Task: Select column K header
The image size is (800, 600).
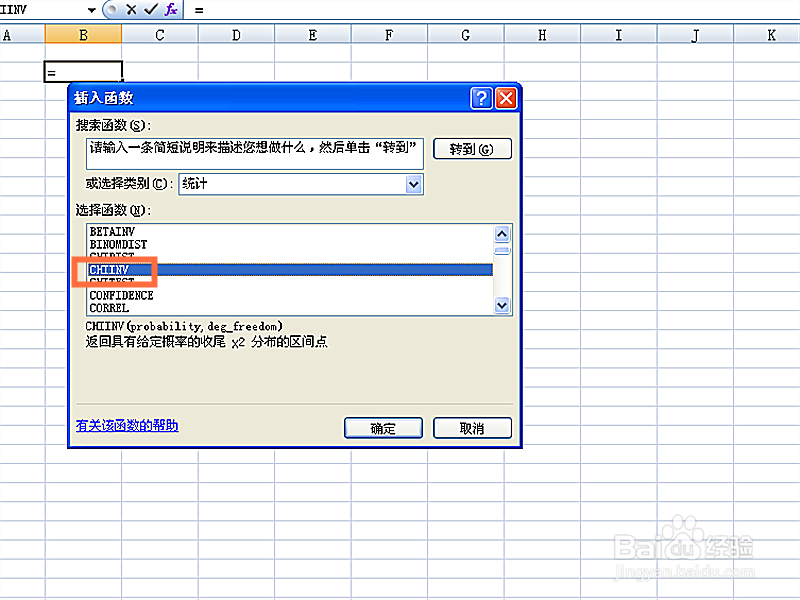Action: (x=767, y=35)
